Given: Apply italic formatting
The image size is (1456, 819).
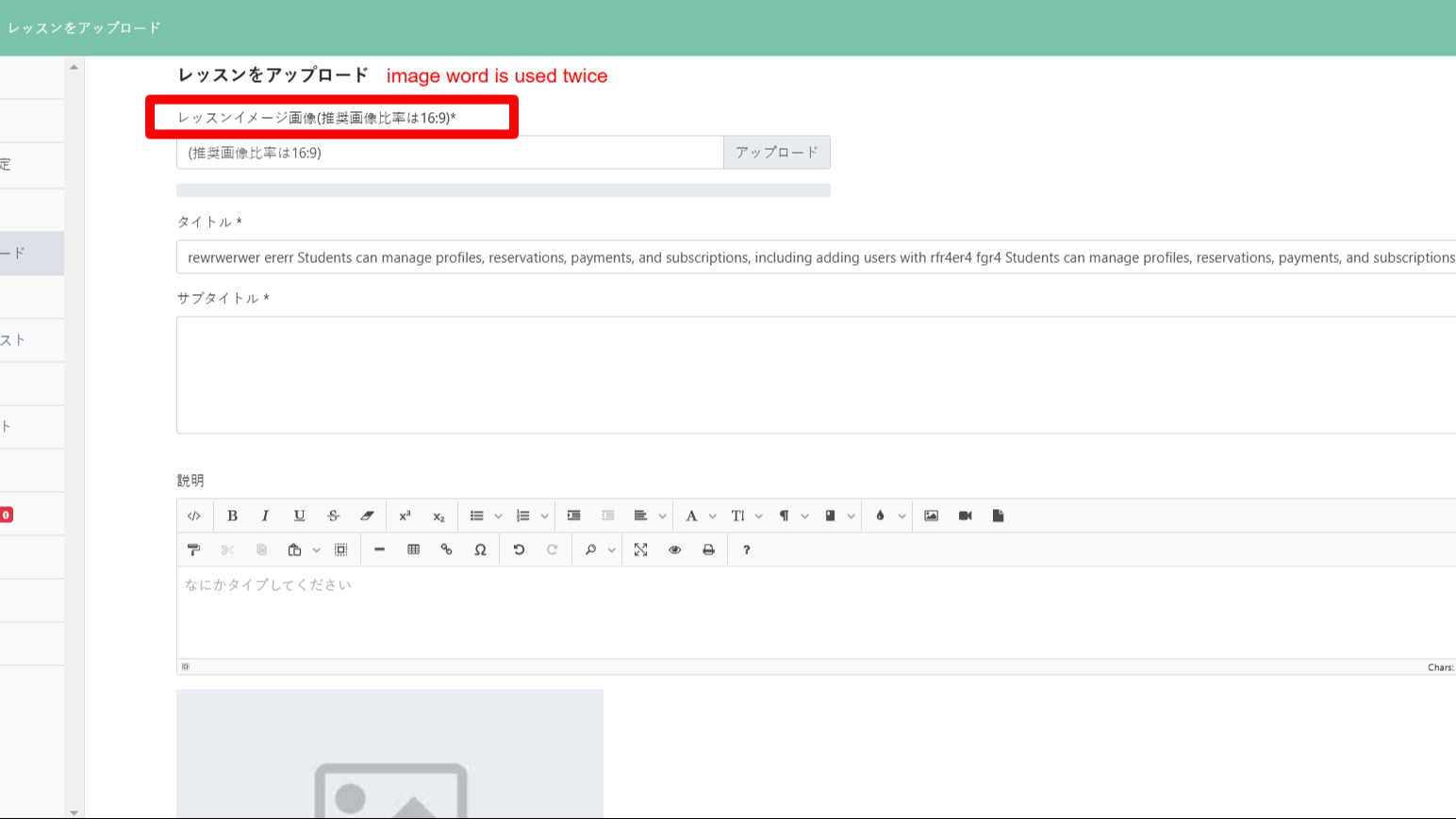Looking at the screenshot, I should [265, 516].
